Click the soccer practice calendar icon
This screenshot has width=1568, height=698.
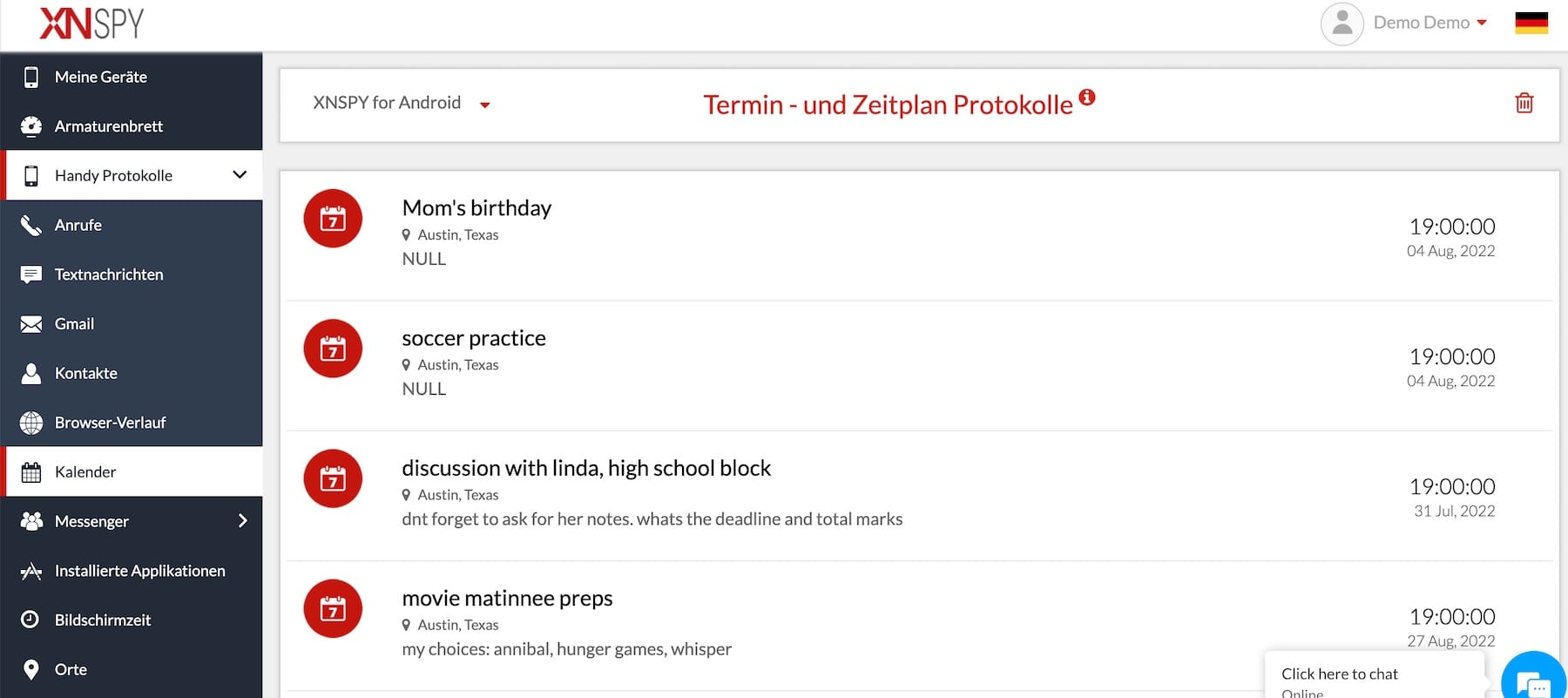[x=333, y=349]
